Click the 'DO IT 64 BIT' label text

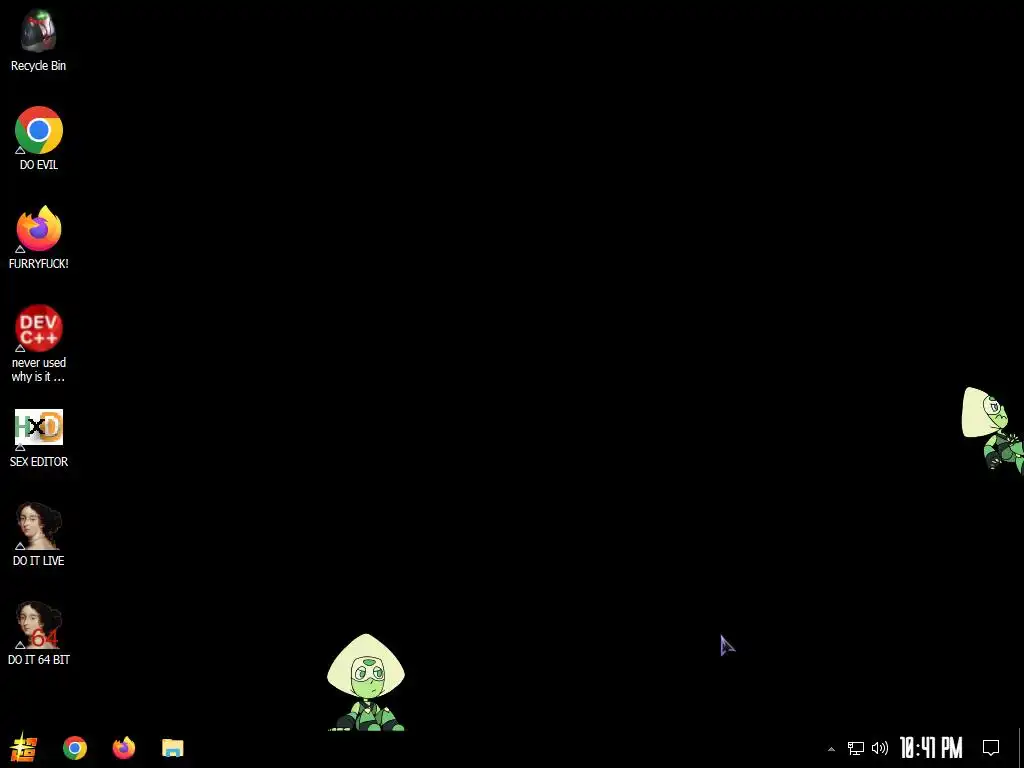click(x=39, y=660)
